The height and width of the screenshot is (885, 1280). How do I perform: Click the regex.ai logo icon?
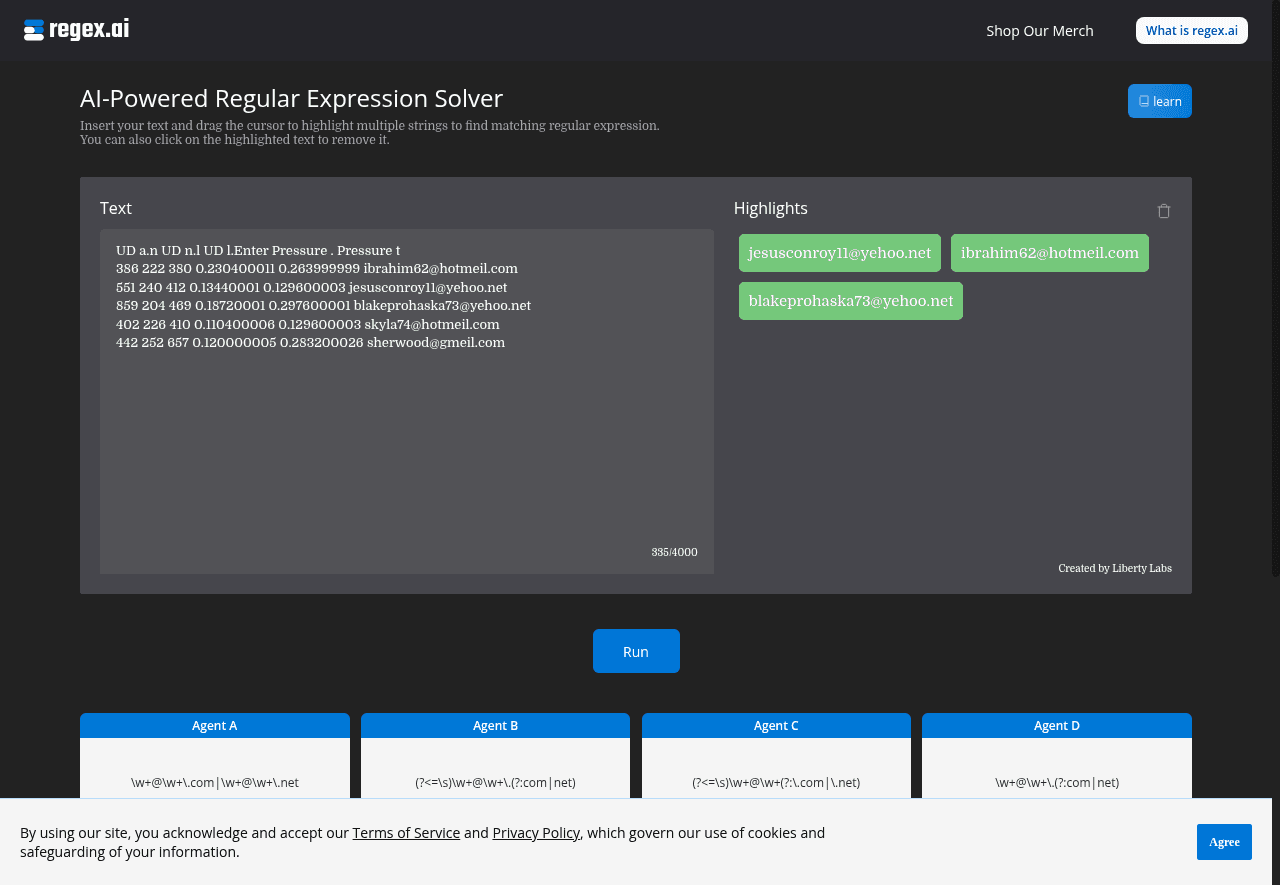33,29
